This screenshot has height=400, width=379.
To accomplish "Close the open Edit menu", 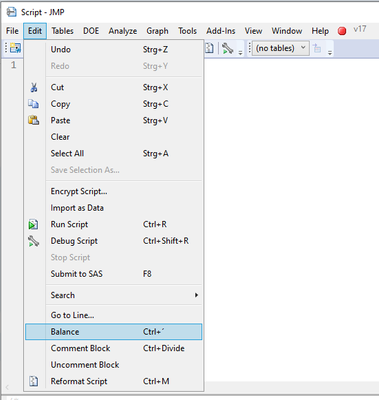I will tap(35, 31).
